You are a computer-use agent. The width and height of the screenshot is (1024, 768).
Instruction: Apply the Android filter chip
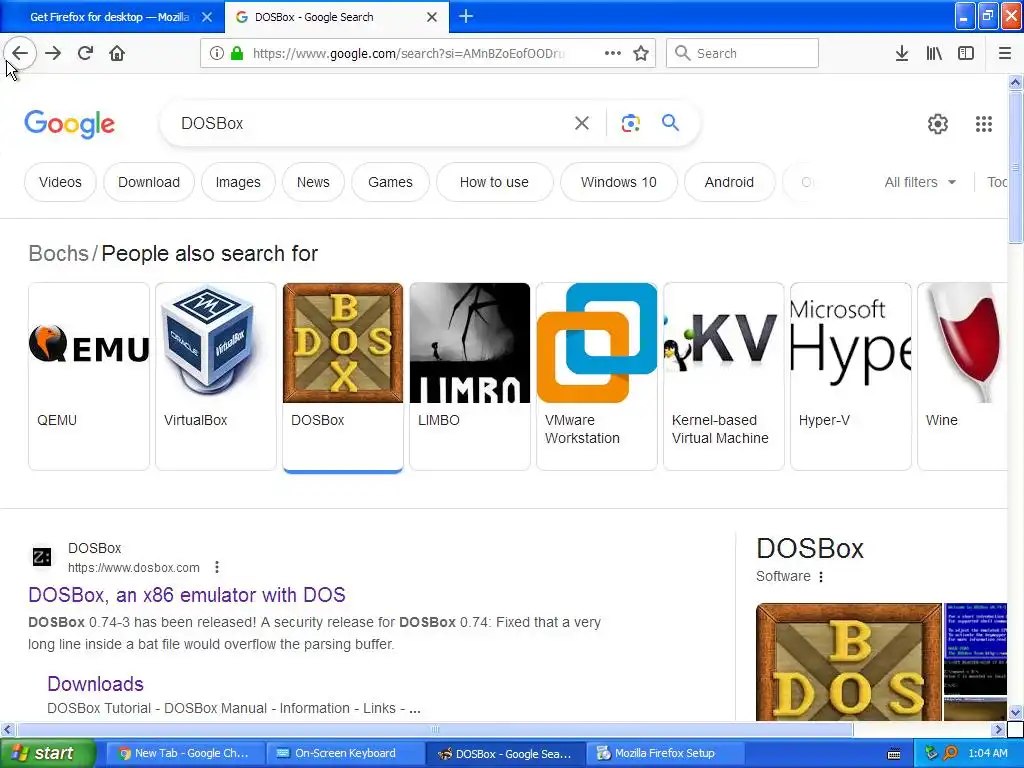coord(729,182)
